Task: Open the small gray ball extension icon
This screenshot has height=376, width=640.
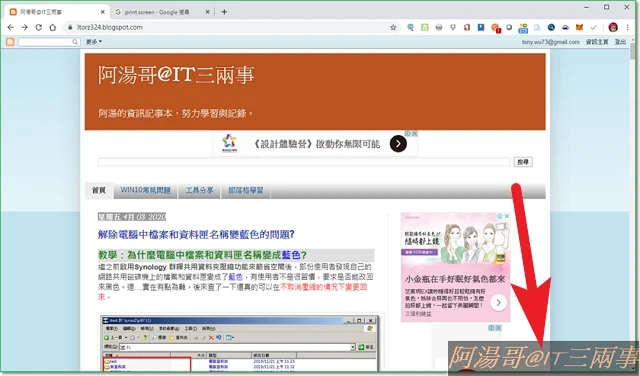Action: pos(509,27)
